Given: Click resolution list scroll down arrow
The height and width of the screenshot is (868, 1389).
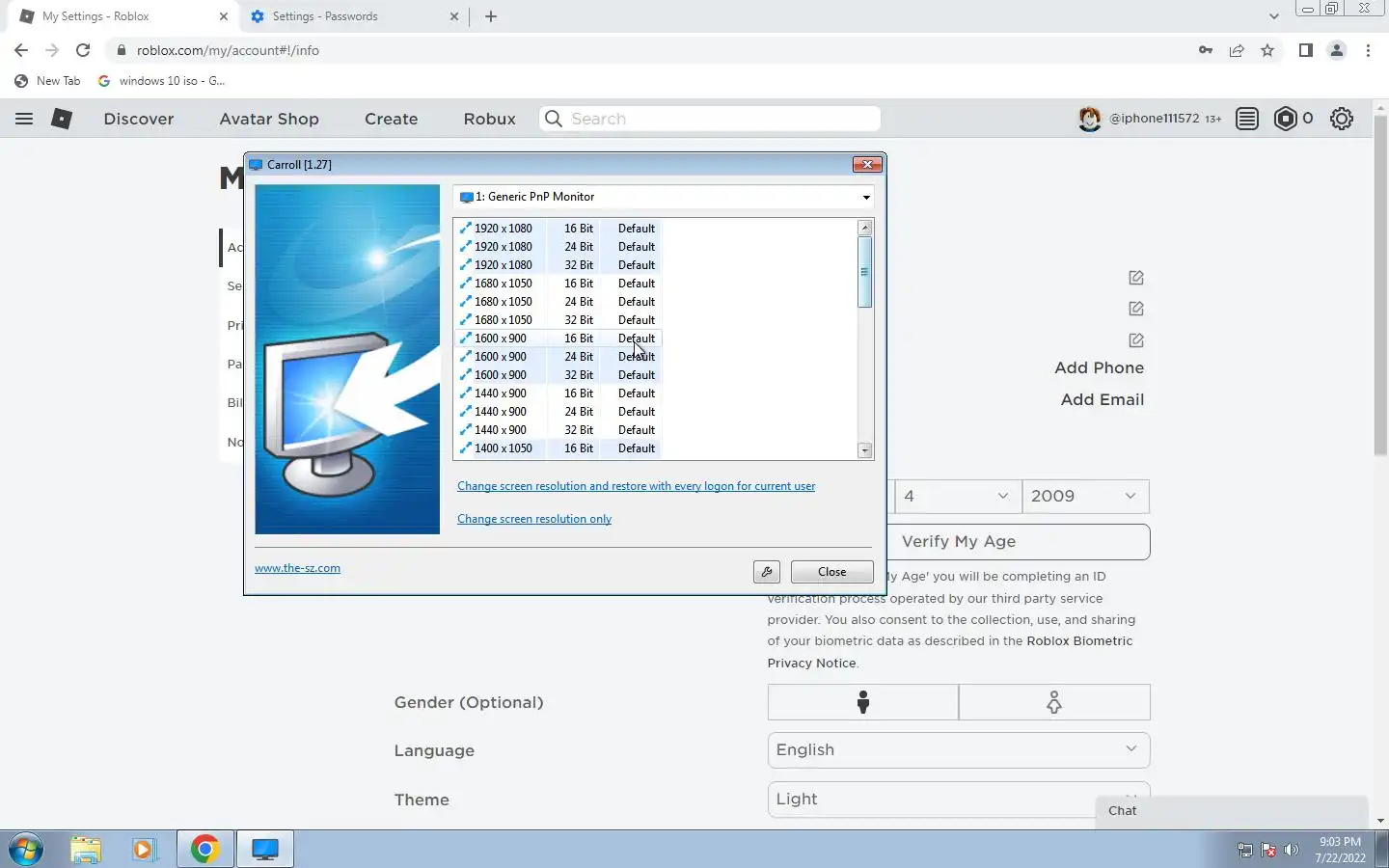Looking at the screenshot, I should pos(865,450).
